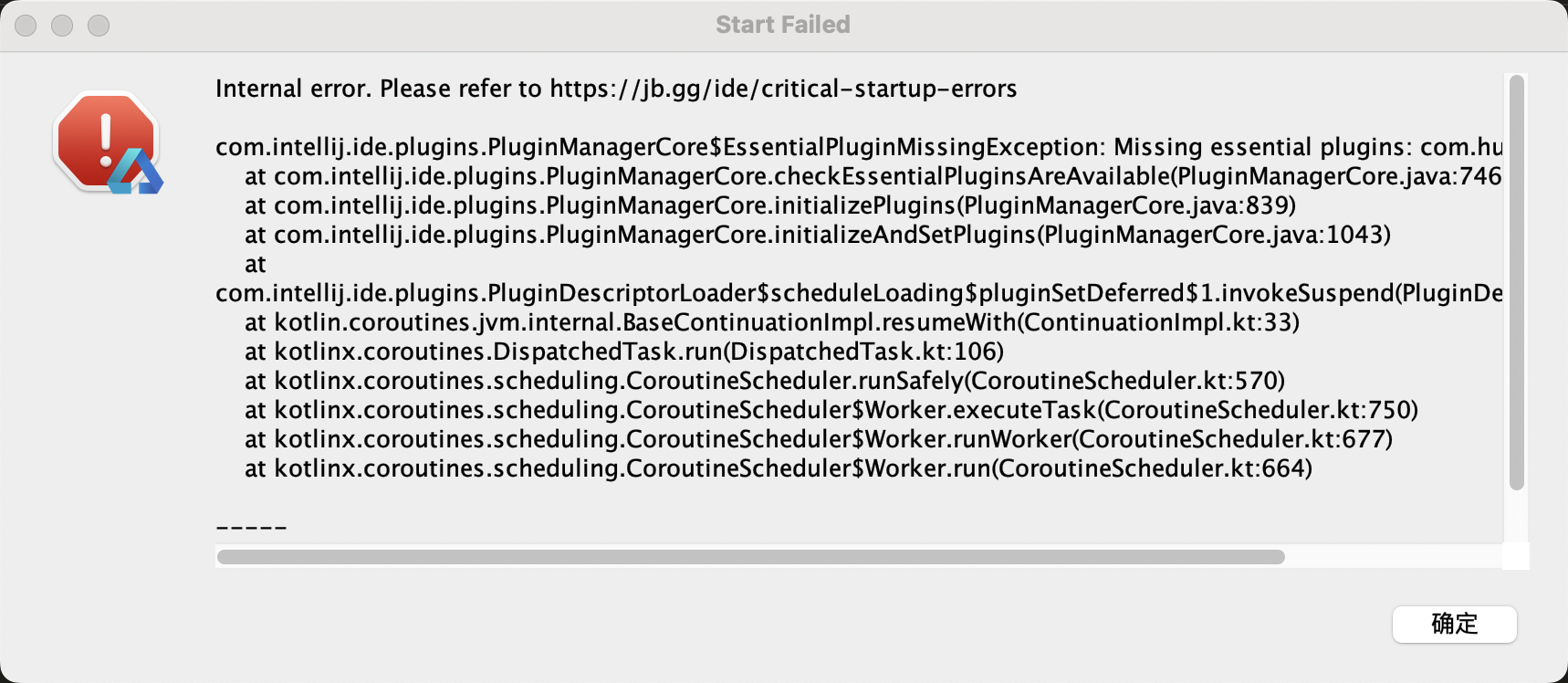1568x683 pixels.
Task: Click the red stop-sign error icon
Action: pyautogui.click(x=105, y=141)
